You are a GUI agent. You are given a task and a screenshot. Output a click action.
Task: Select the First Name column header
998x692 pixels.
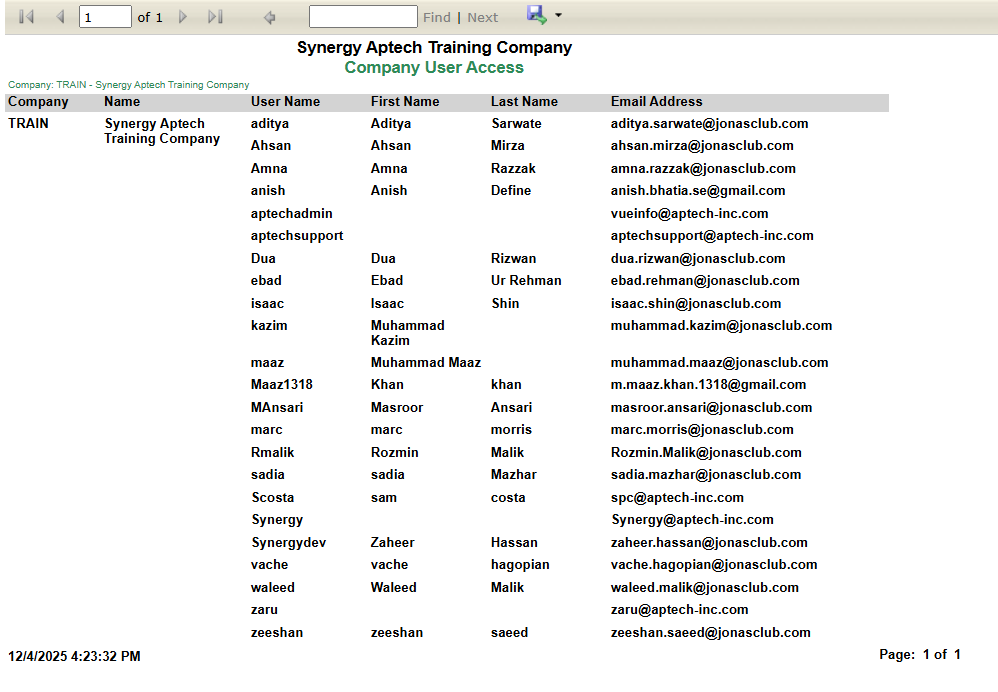tap(405, 102)
